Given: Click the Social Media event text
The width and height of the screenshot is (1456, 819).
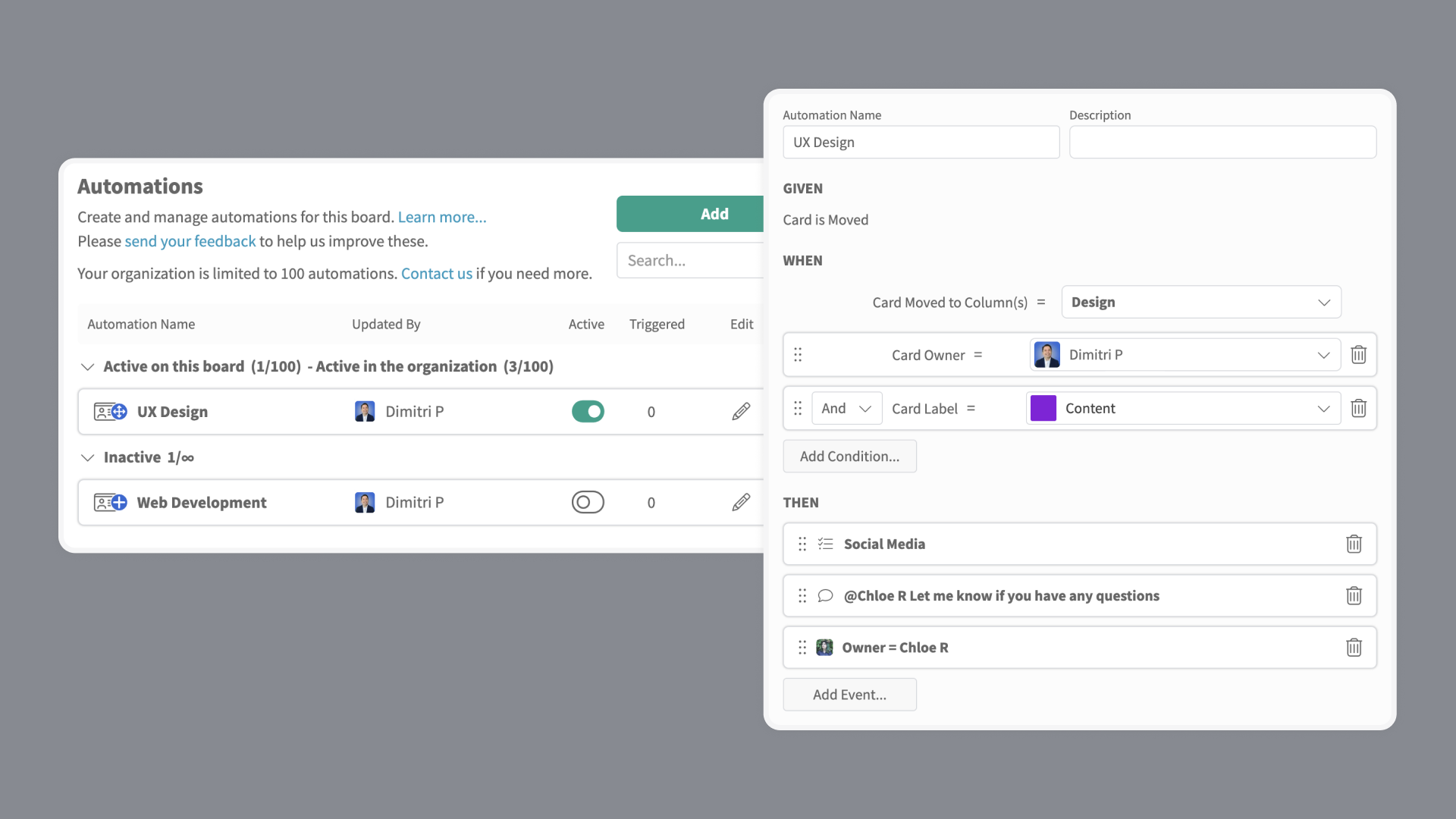Looking at the screenshot, I should click(884, 544).
